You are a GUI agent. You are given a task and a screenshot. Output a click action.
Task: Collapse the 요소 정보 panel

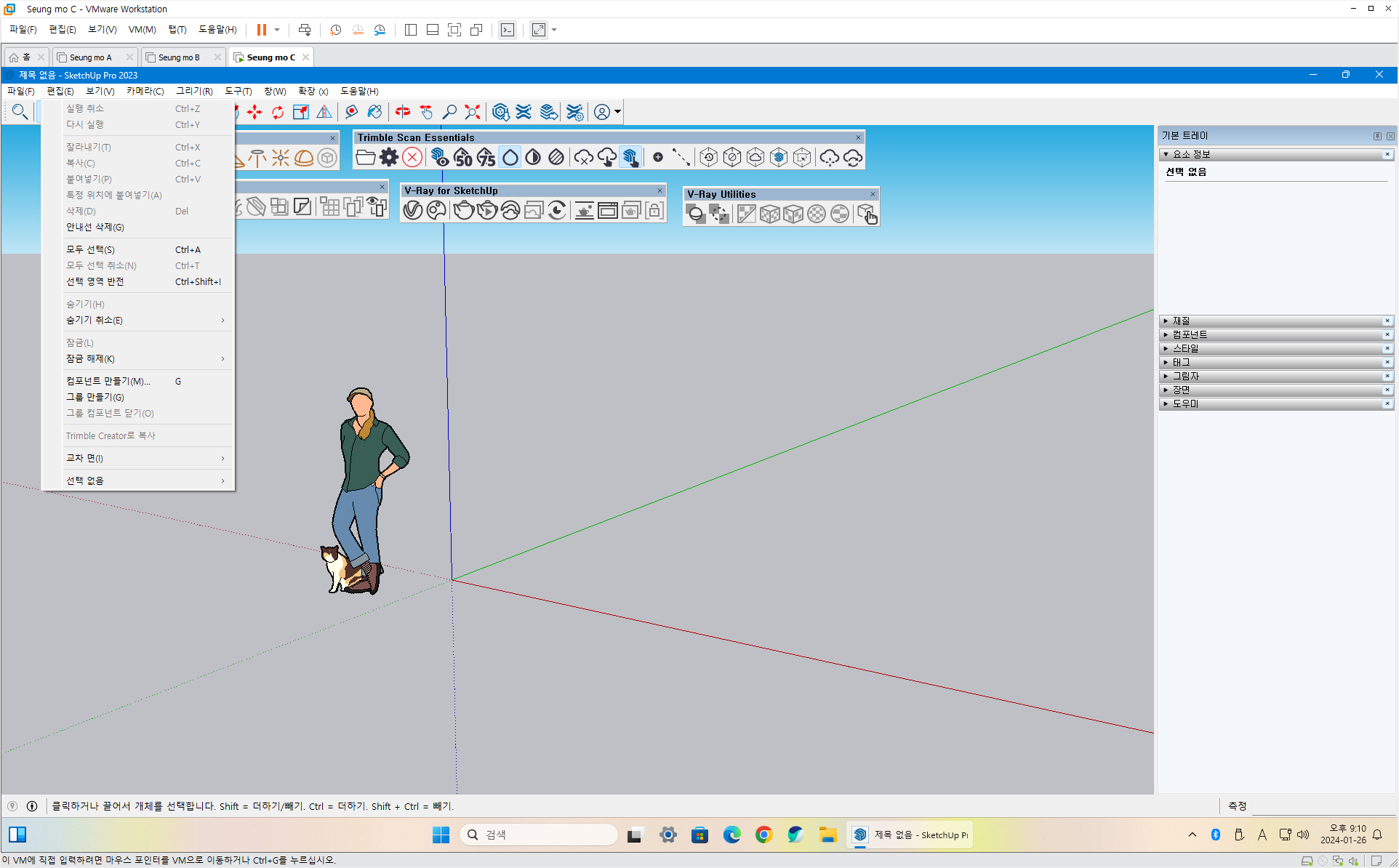point(1191,154)
